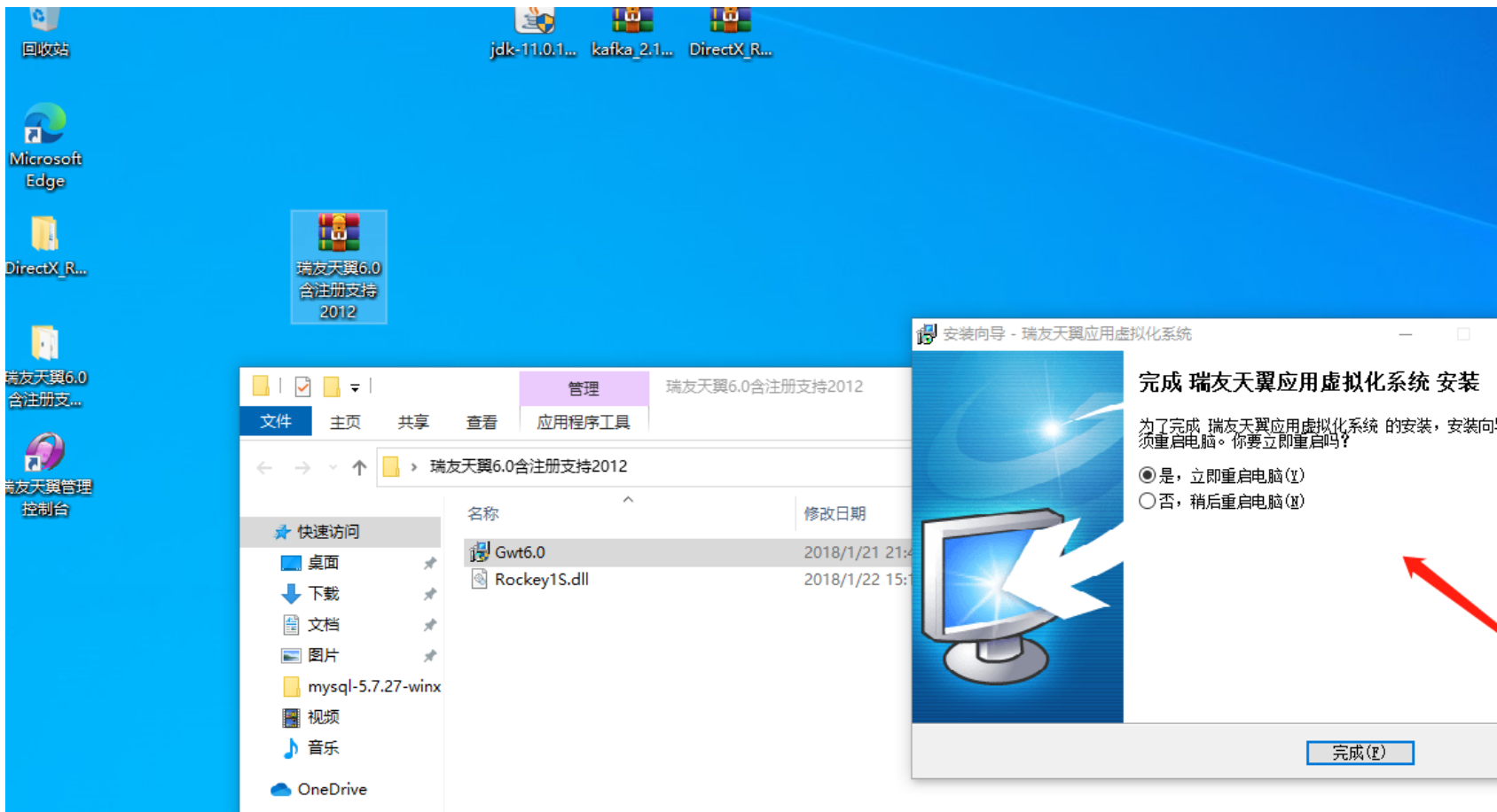This screenshot has width=1497, height=812.
Task: Expand the address bar breadcrumb chevron
Action: coord(413,467)
